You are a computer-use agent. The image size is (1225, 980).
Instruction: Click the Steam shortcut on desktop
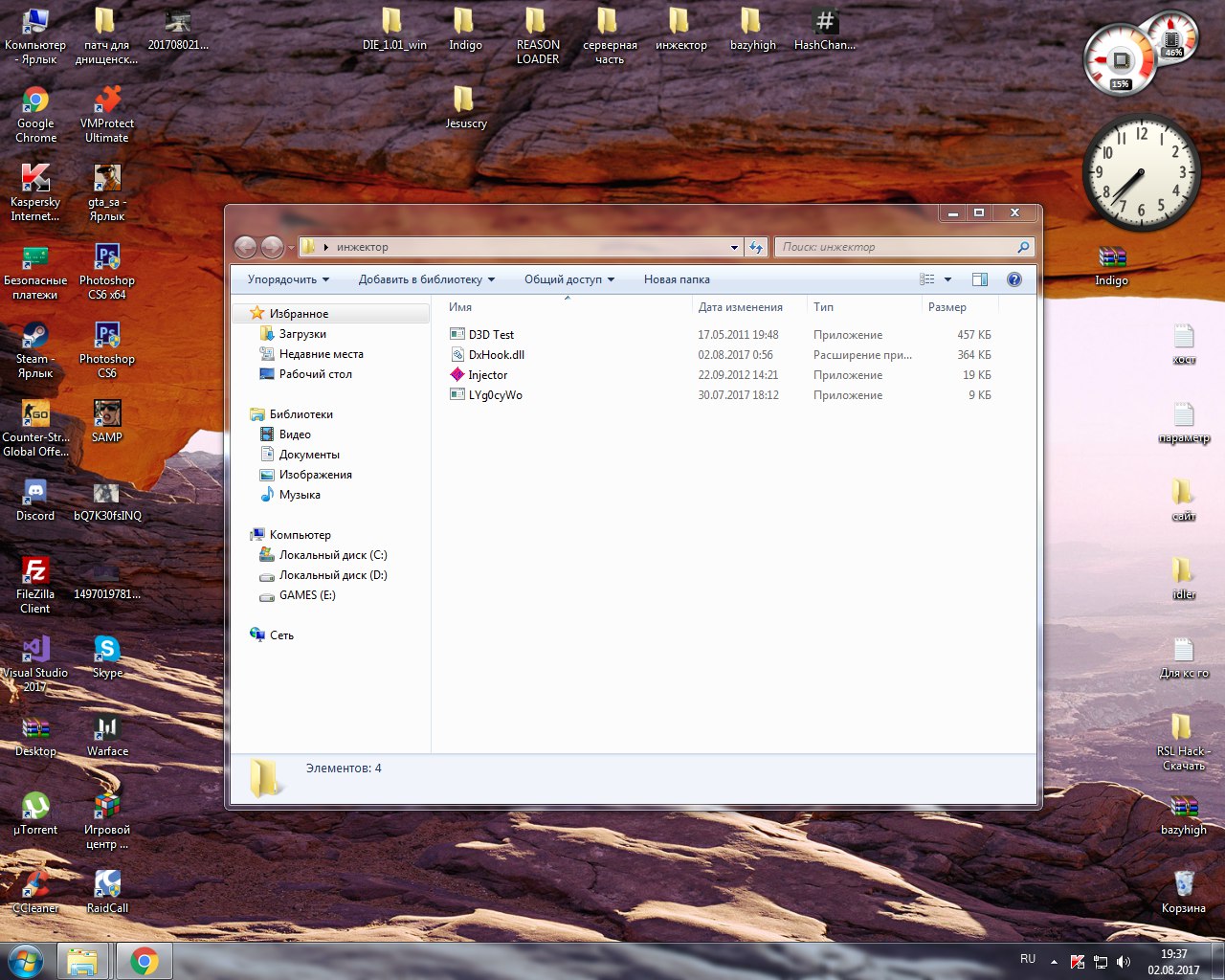(x=35, y=337)
